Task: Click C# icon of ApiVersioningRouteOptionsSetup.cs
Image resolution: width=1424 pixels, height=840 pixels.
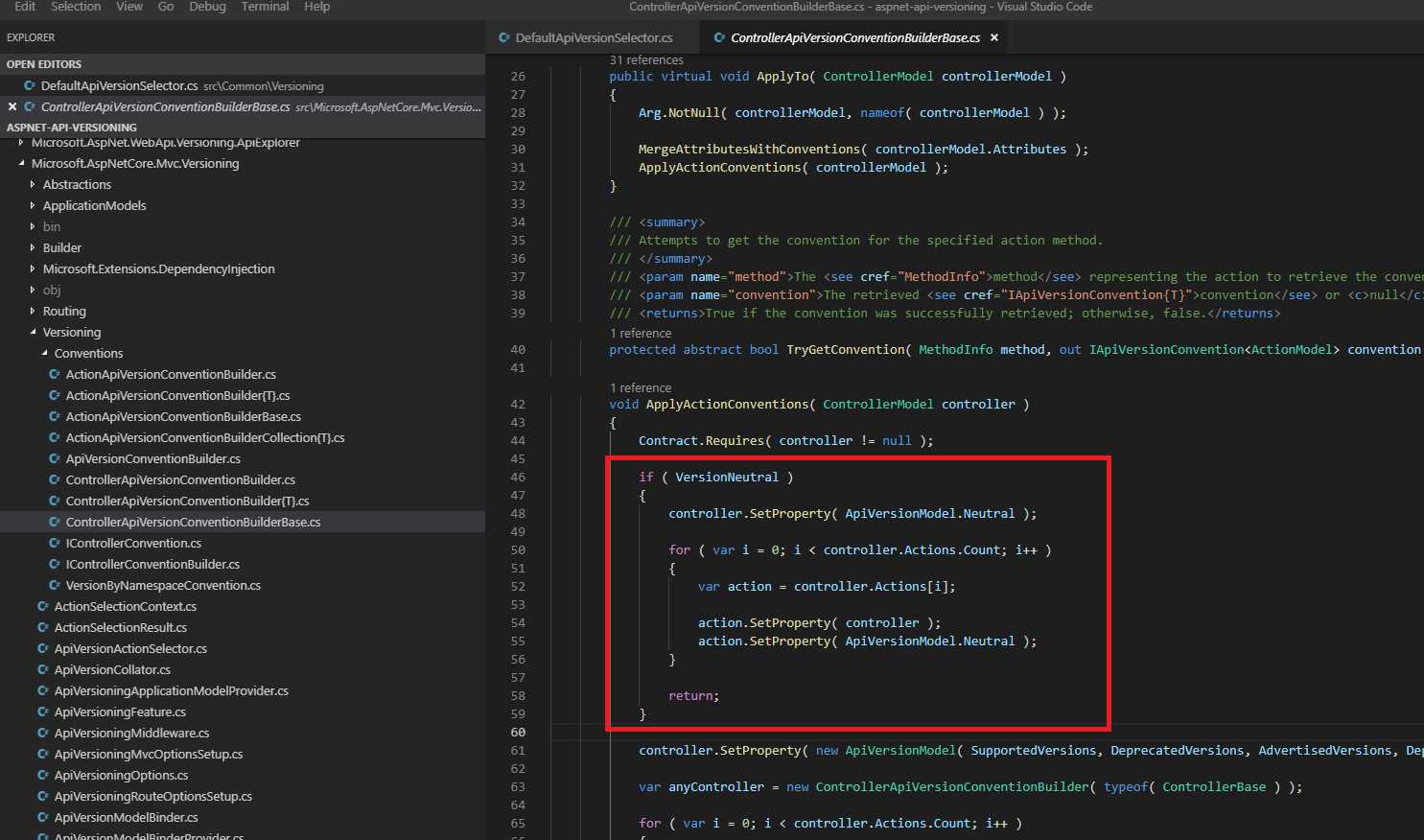Action: tap(43, 796)
